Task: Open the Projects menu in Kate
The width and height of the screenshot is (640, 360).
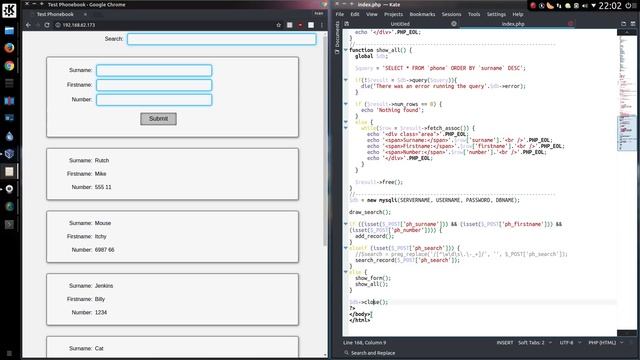Action: click(393, 14)
